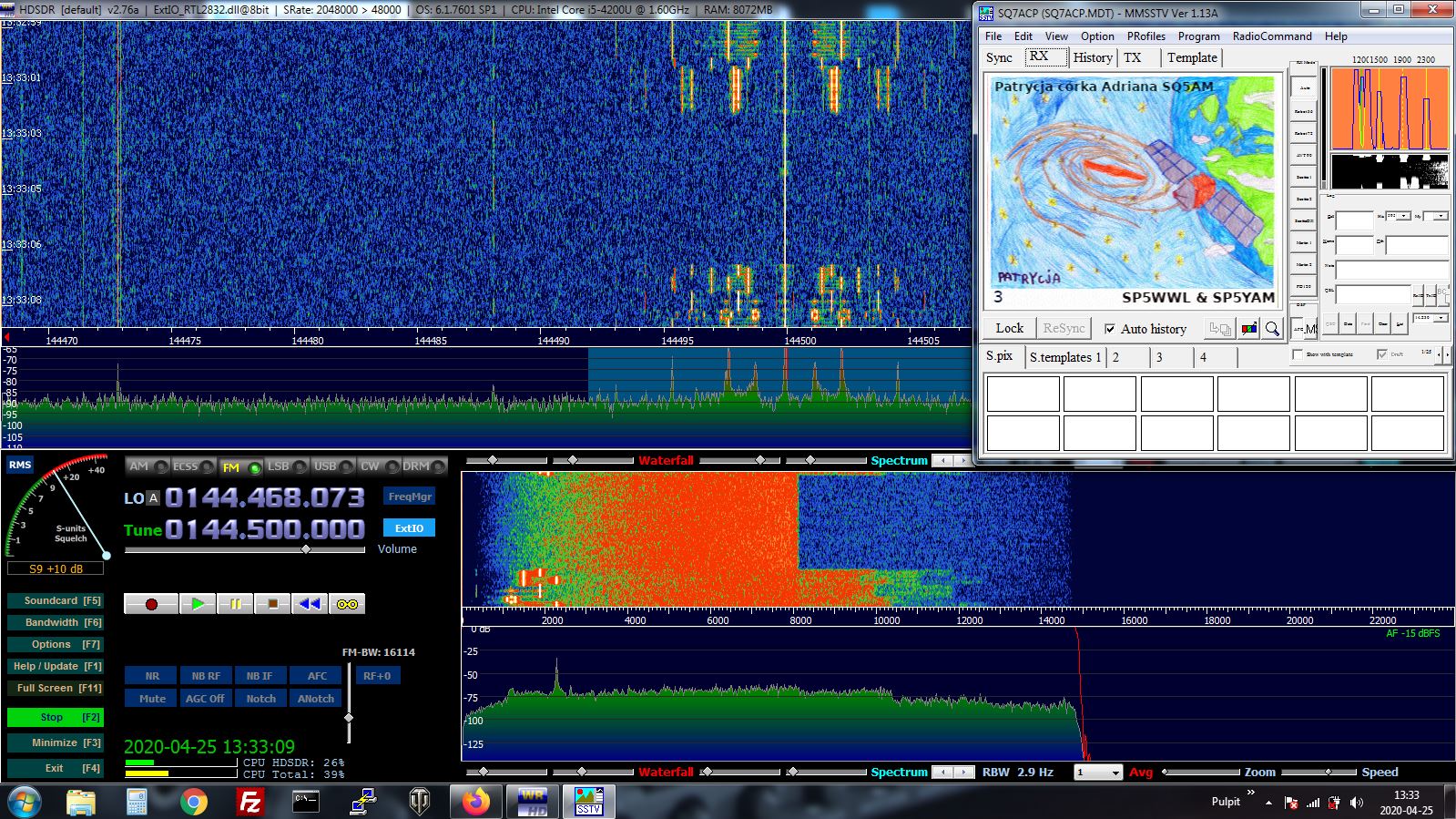Open the PRofiles menu in MMSSTV
The image size is (1456, 819).
pyautogui.click(x=1145, y=36)
